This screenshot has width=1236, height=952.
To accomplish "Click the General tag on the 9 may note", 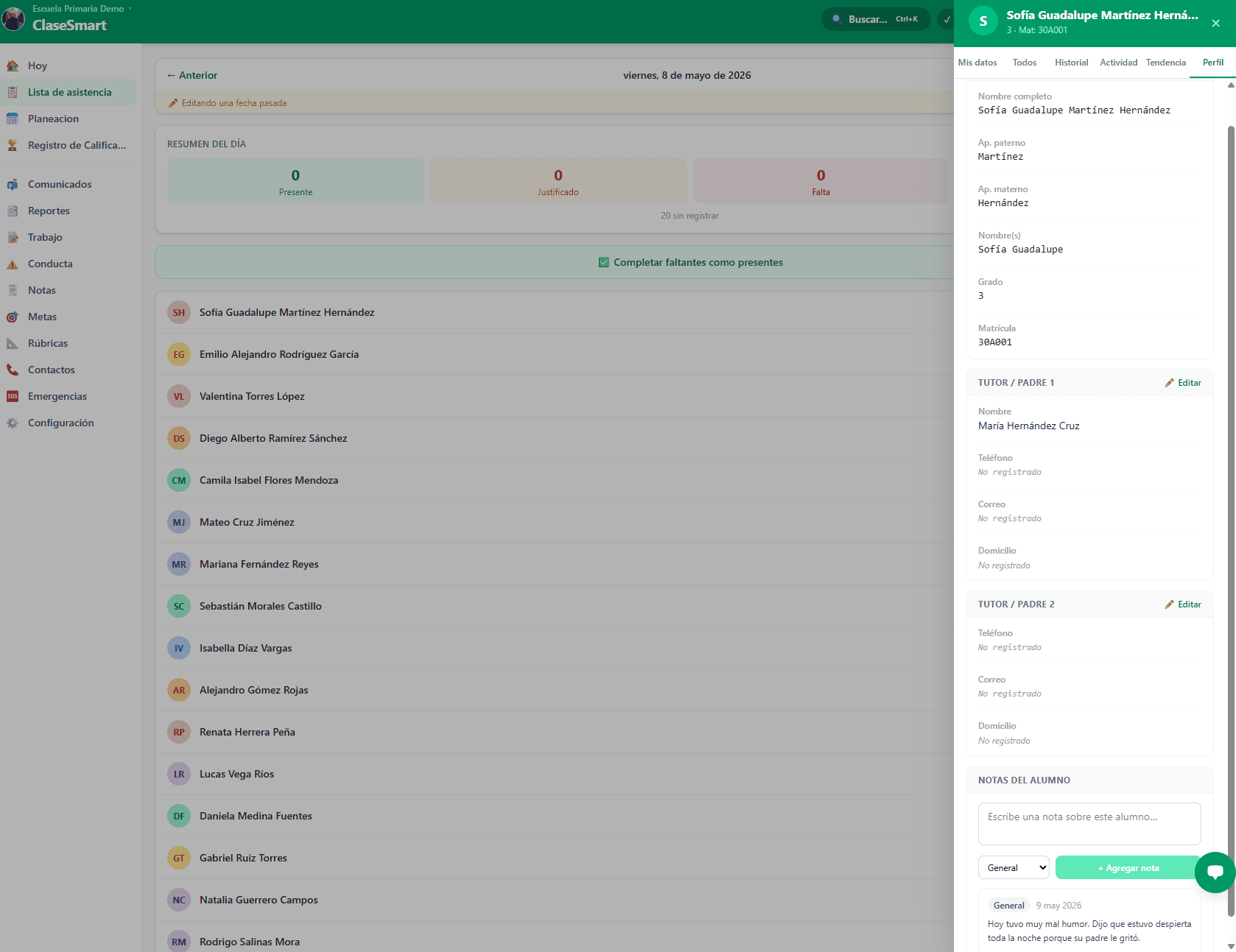I will pos(1008,906).
